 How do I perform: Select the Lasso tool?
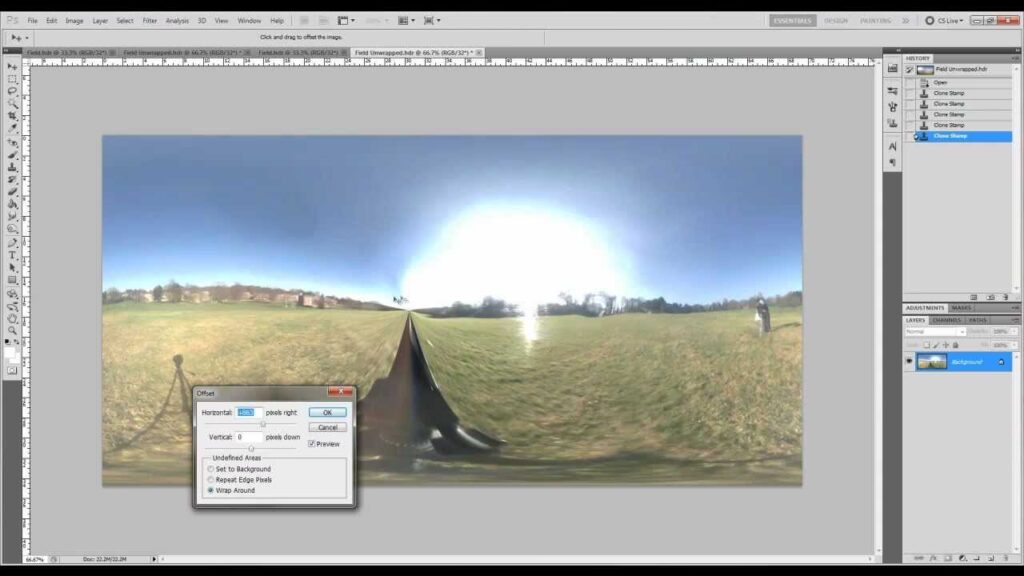tap(12, 91)
